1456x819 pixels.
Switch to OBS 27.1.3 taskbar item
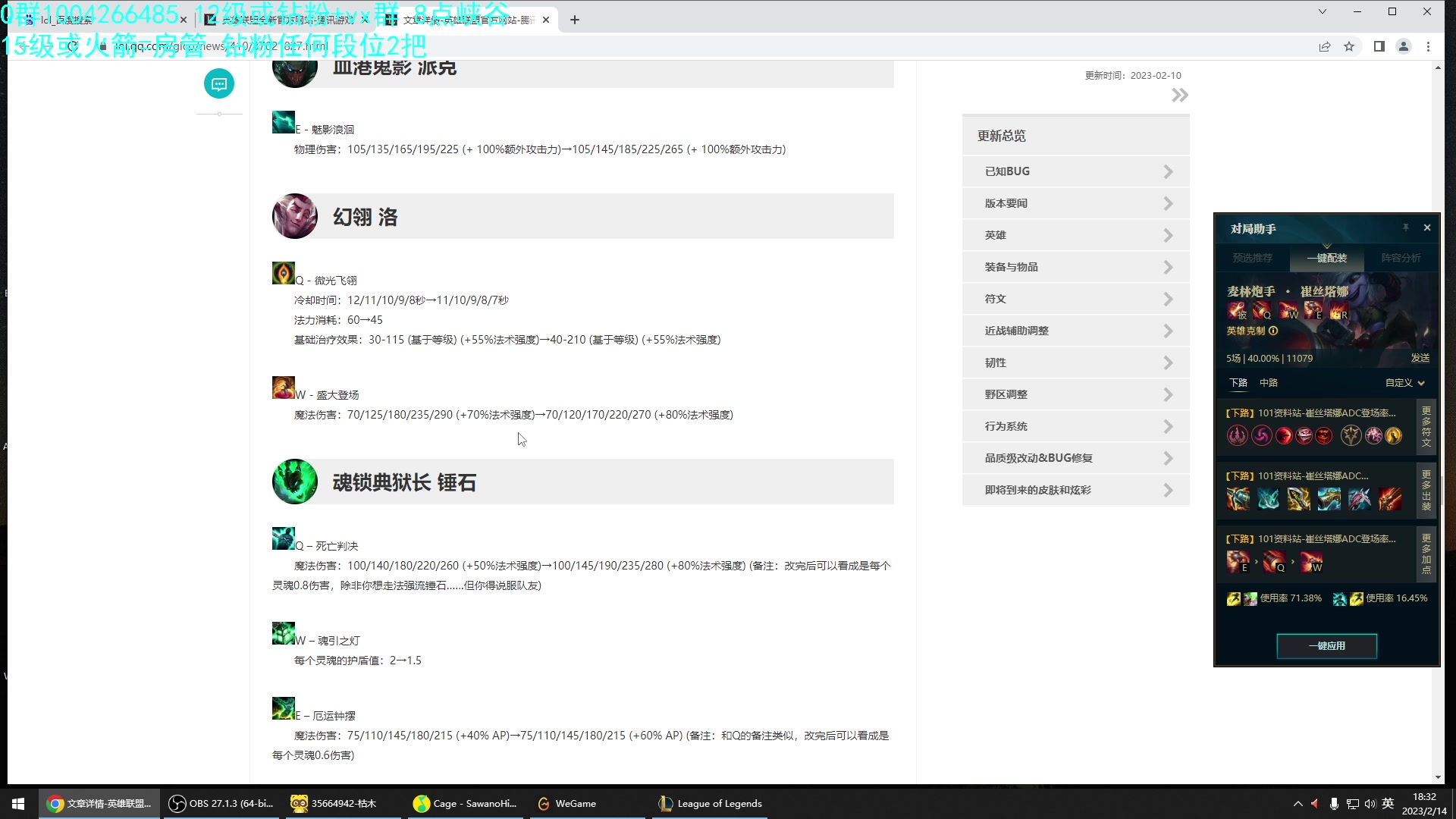(221, 804)
